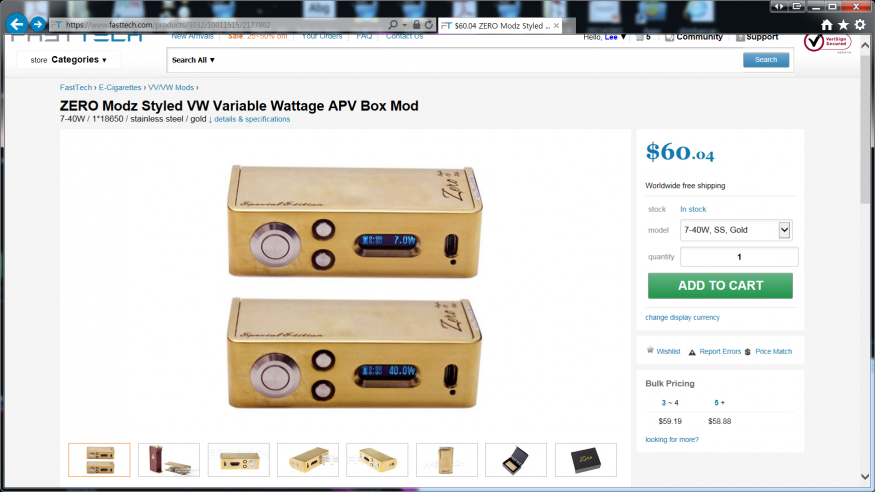
Task: Click the green ADD TO CART button
Action: (720, 286)
